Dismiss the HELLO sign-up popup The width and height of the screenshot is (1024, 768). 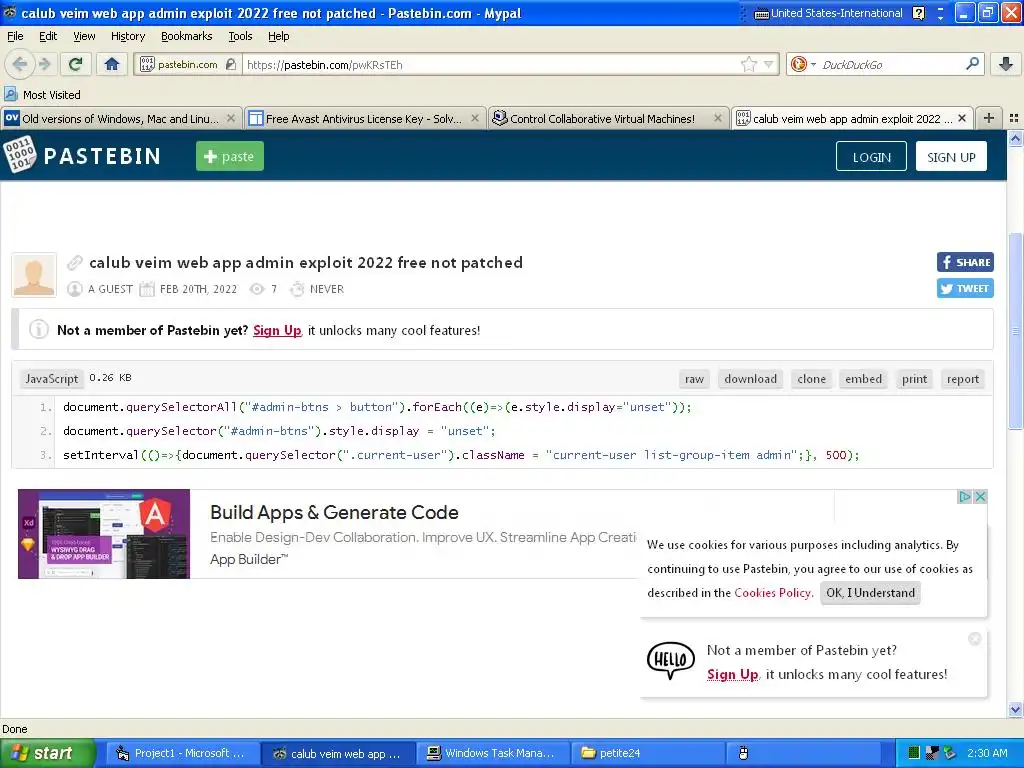coord(974,639)
